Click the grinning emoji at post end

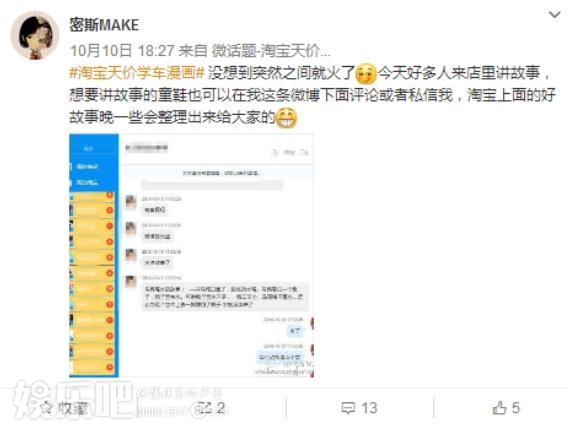coord(286,118)
